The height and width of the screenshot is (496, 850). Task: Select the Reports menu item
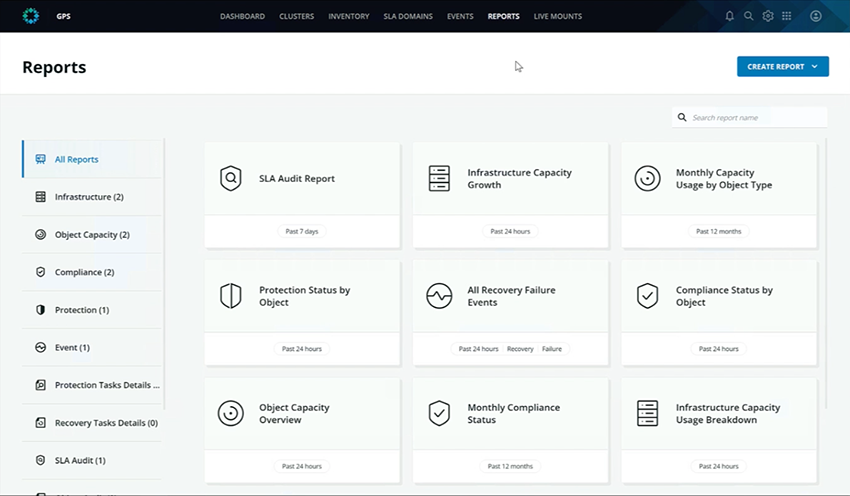pos(504,16)
